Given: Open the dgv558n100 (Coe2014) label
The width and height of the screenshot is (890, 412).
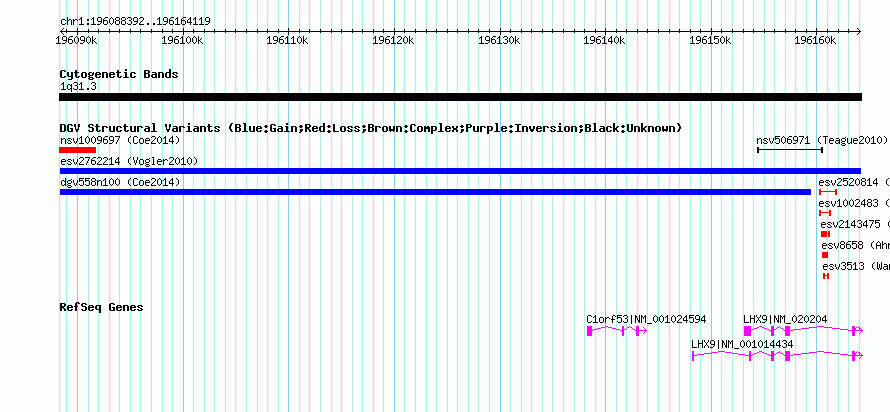Looking at the screenshot, I should (x=120, y=182).
